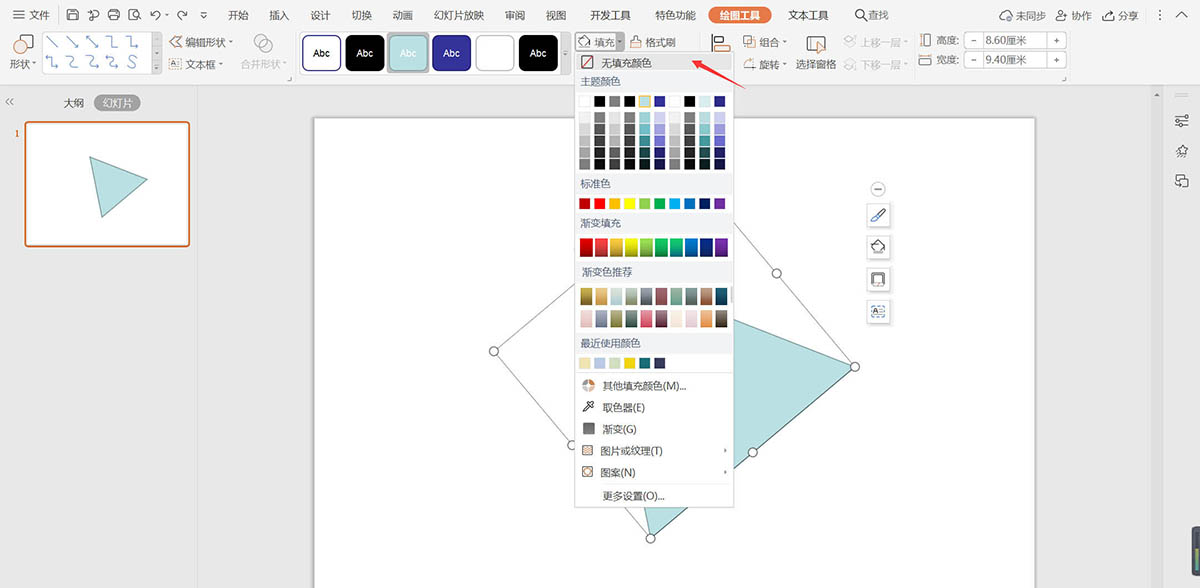This screenshot has width=1200, height=588.
Task: Expand 图案(N) pattern submenu
Action: 654,472
